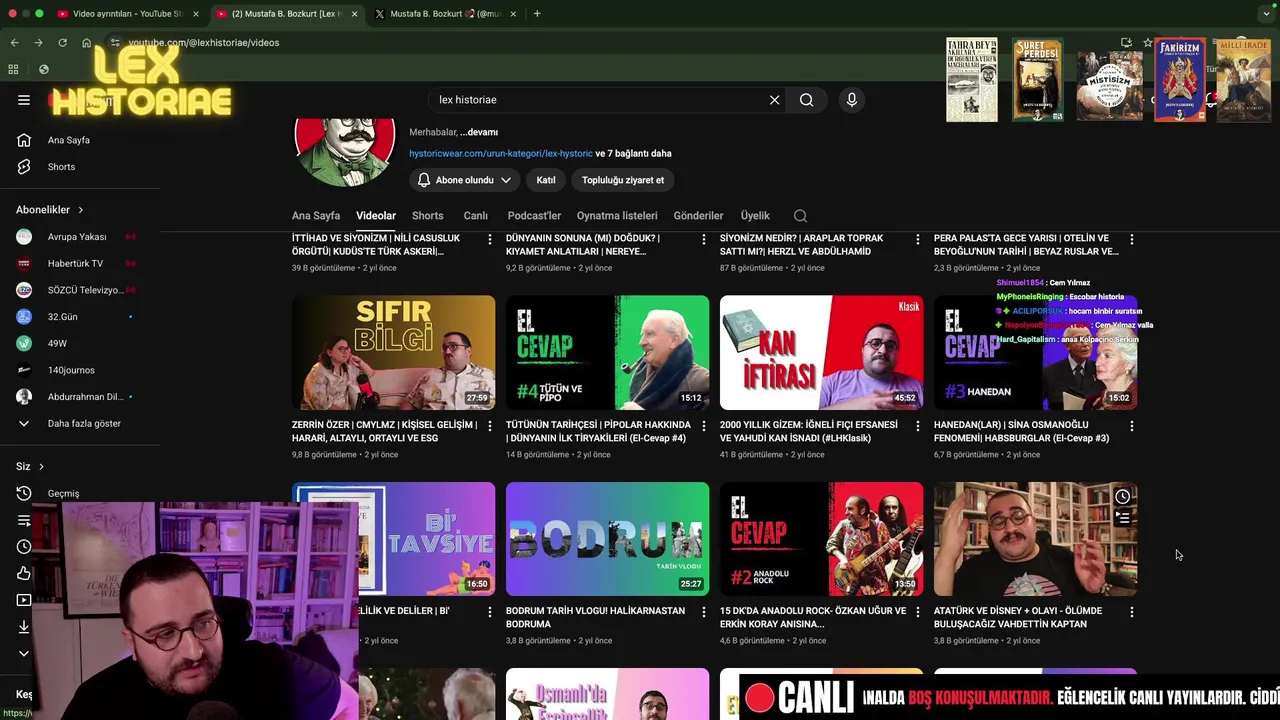This screenshot has height=720, width=1280.
Task: Go back with browser back arrow
Action: click(14, 43)
